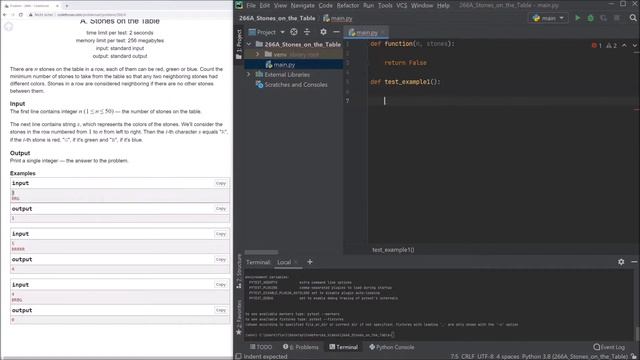Collapse the 266A_Stones_on_the_Table root folder
The height and width of the screenshot is (360, 640).
coord(249,44)
